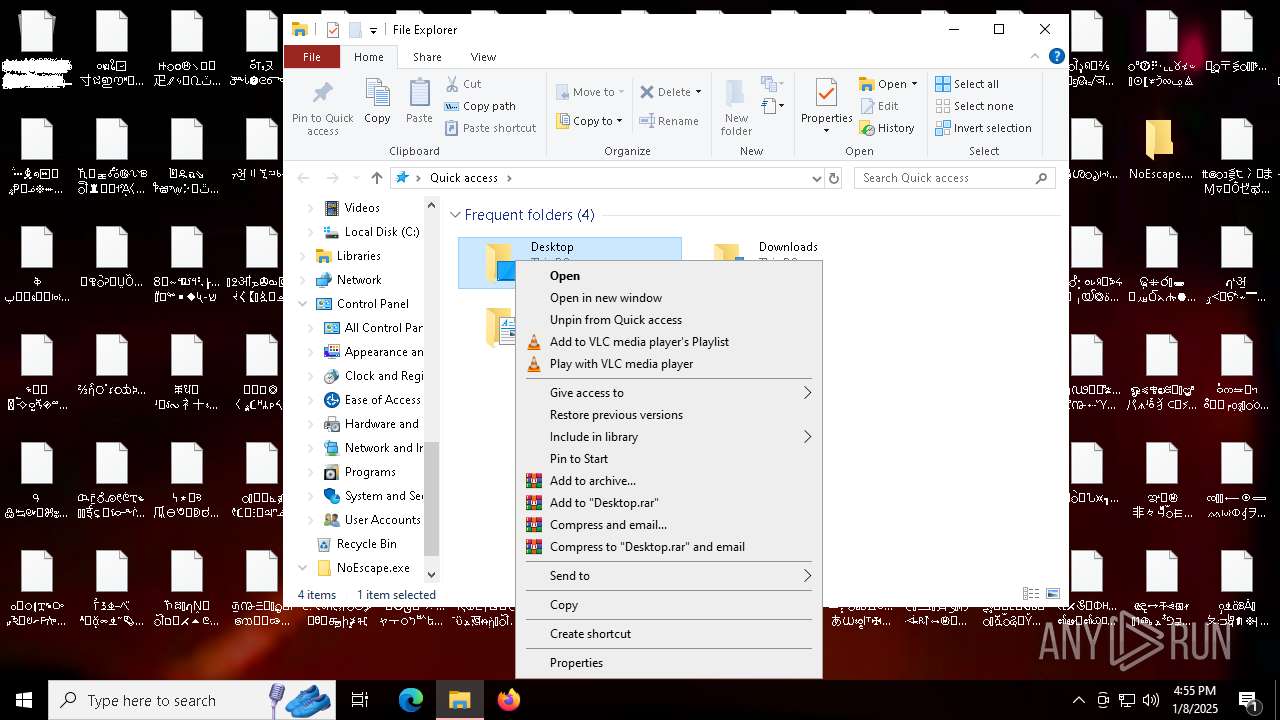Screen dimensions: 1280x720
Task: Choose Add to "Desktop.rar"
Action: [x=668, y=503]
